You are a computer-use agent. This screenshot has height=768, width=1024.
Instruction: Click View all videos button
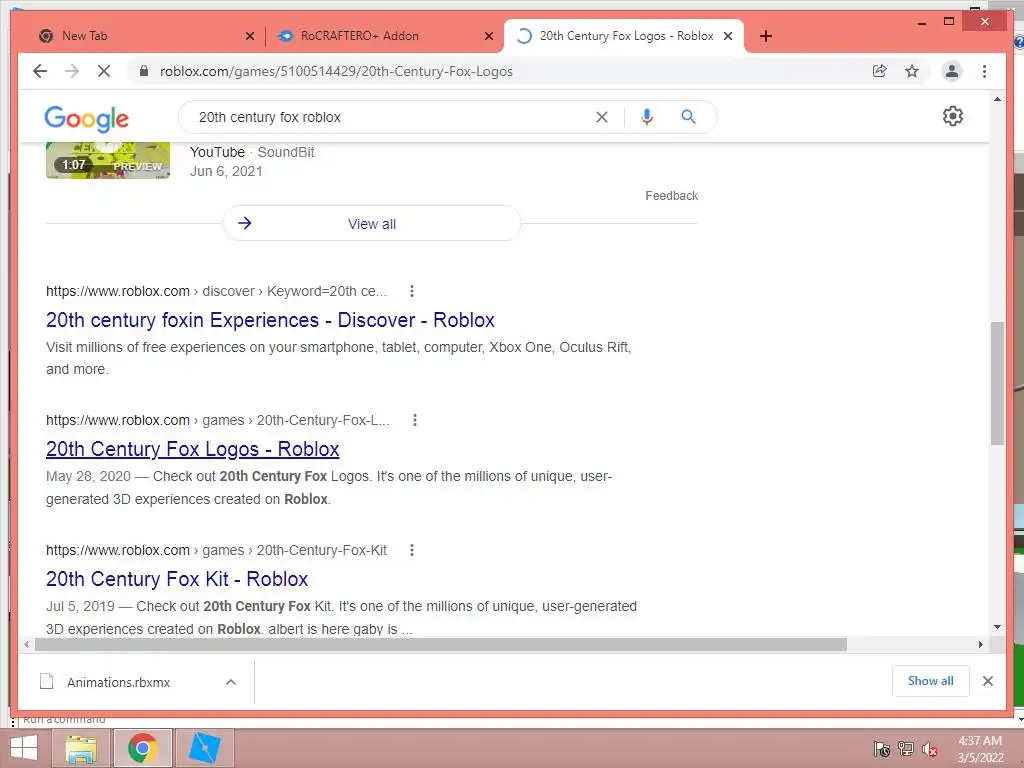tap(372, 223)
